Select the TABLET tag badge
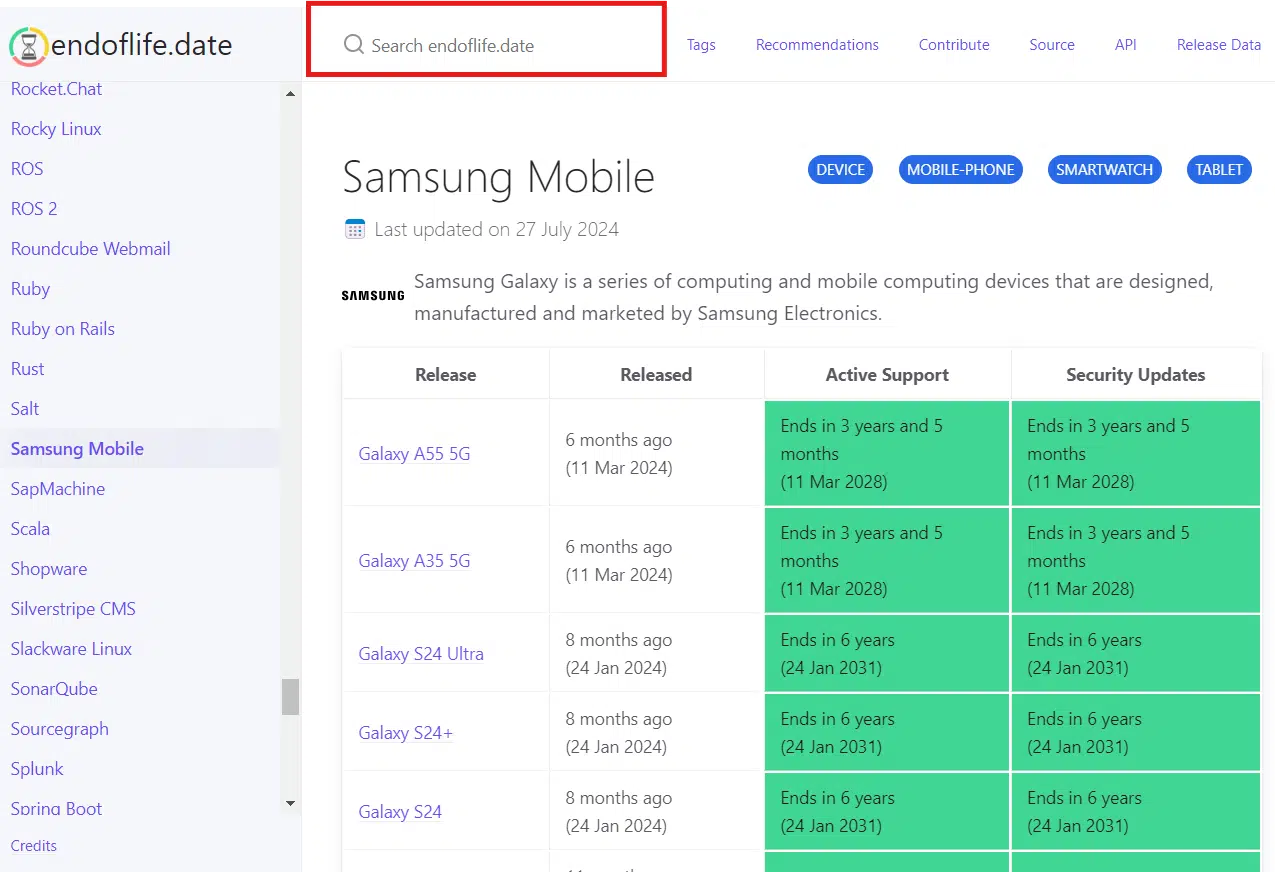This screenshot has height=872, width=1275. pyautogui.click(x=1219, y=170)
